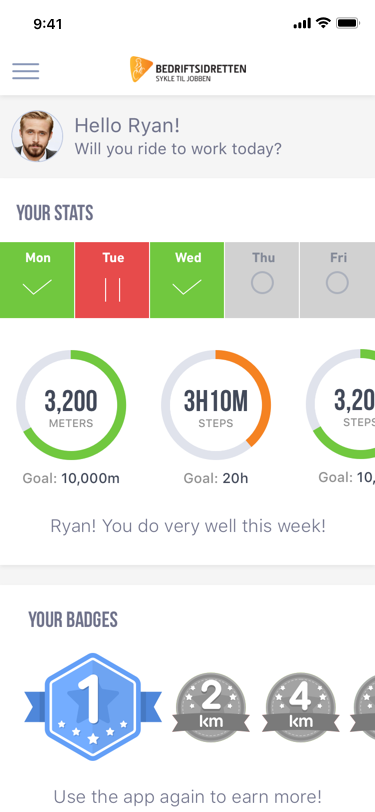Screen dimensions: 375x812
Task: Open the 3H10M orange progress ring
Action: click(216, 405)
